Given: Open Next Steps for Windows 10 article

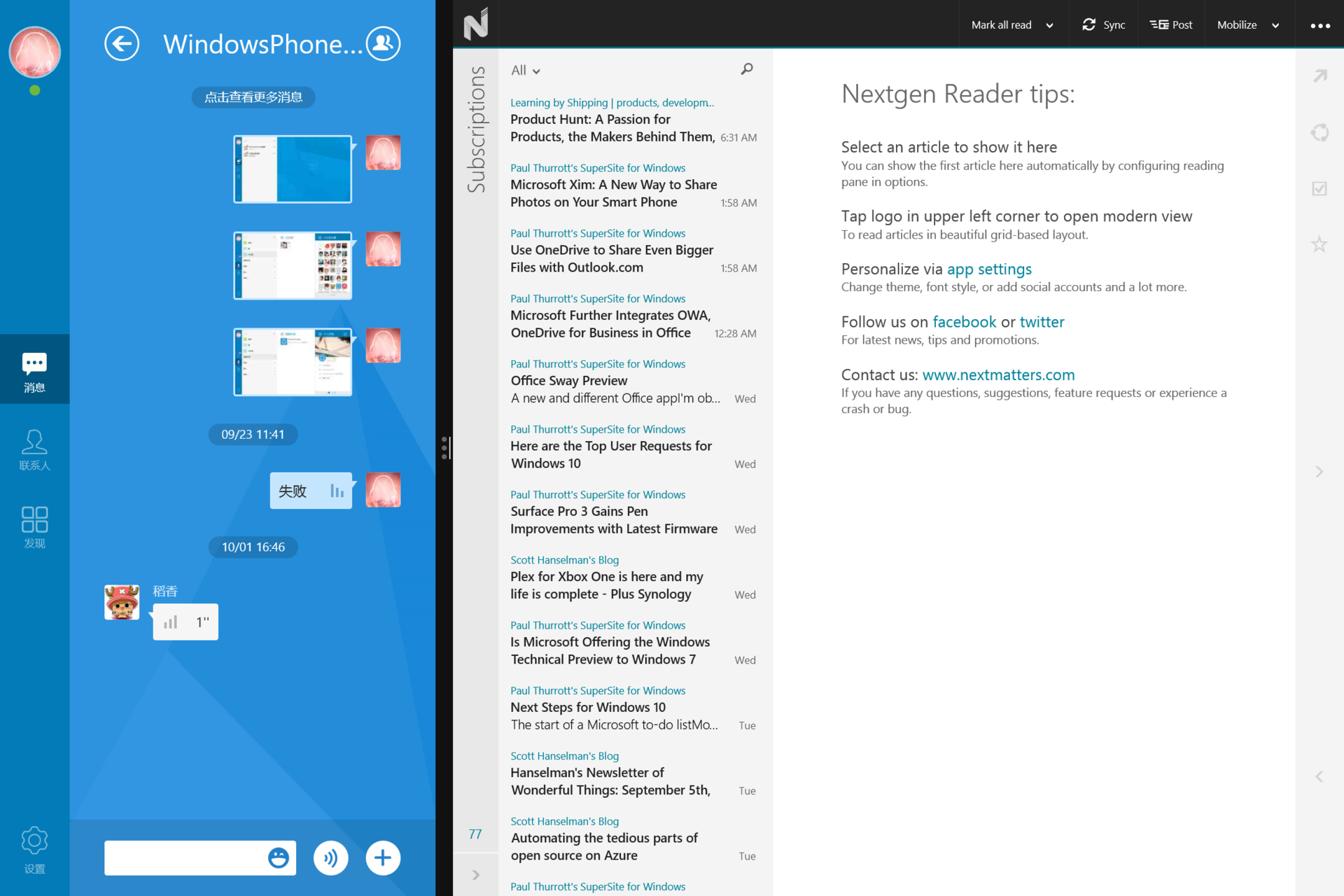Looking at the screenshot, I should [633, 708].
